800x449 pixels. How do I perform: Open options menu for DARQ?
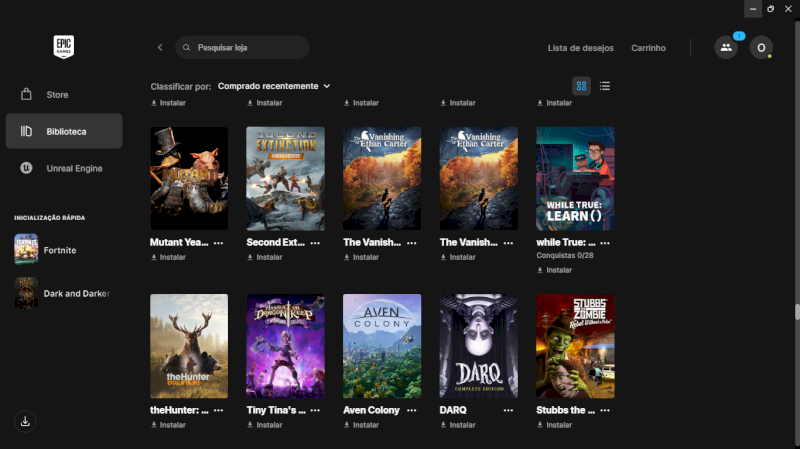click(x=509, y=411)
